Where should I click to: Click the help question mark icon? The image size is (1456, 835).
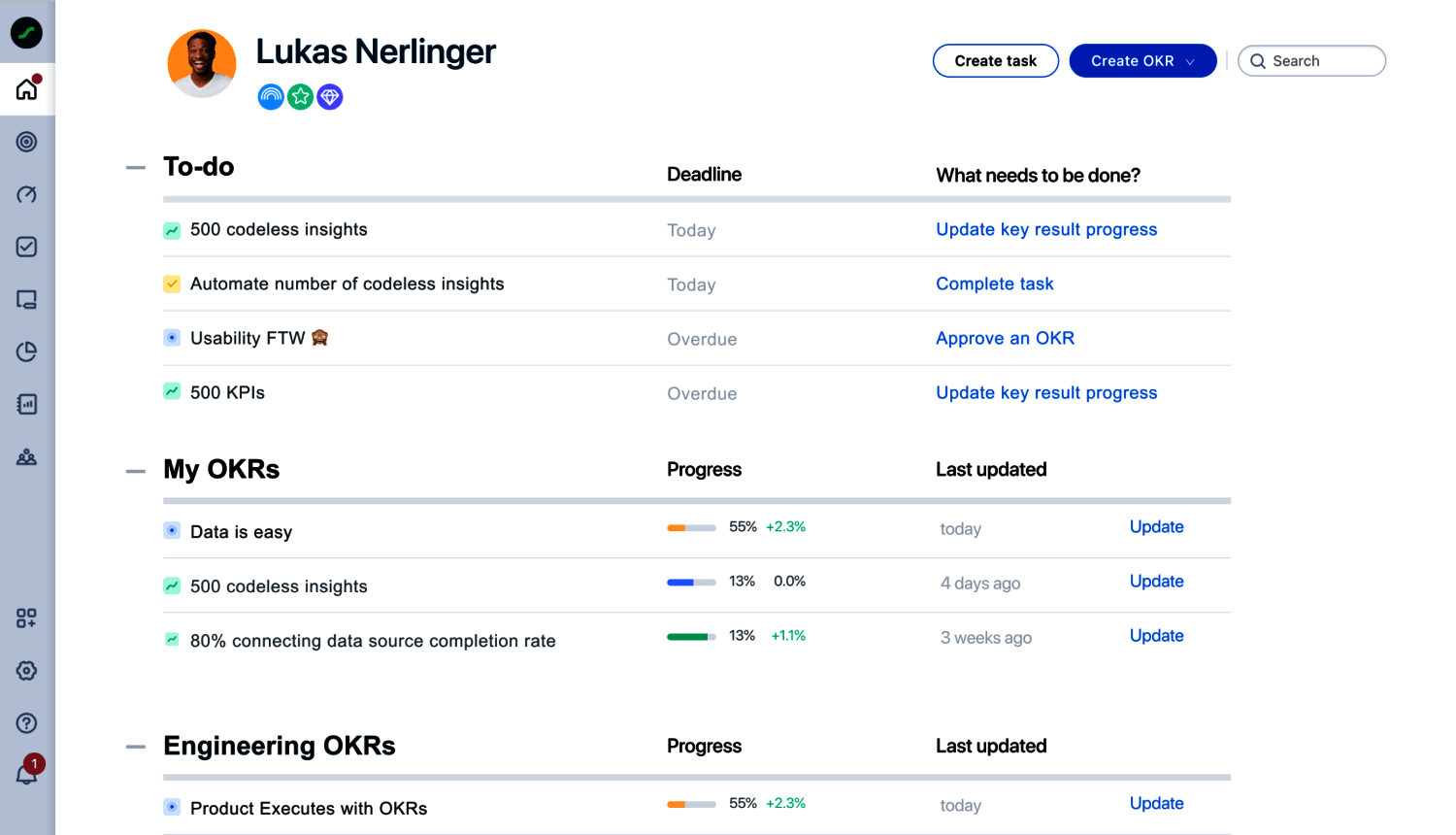27,723
